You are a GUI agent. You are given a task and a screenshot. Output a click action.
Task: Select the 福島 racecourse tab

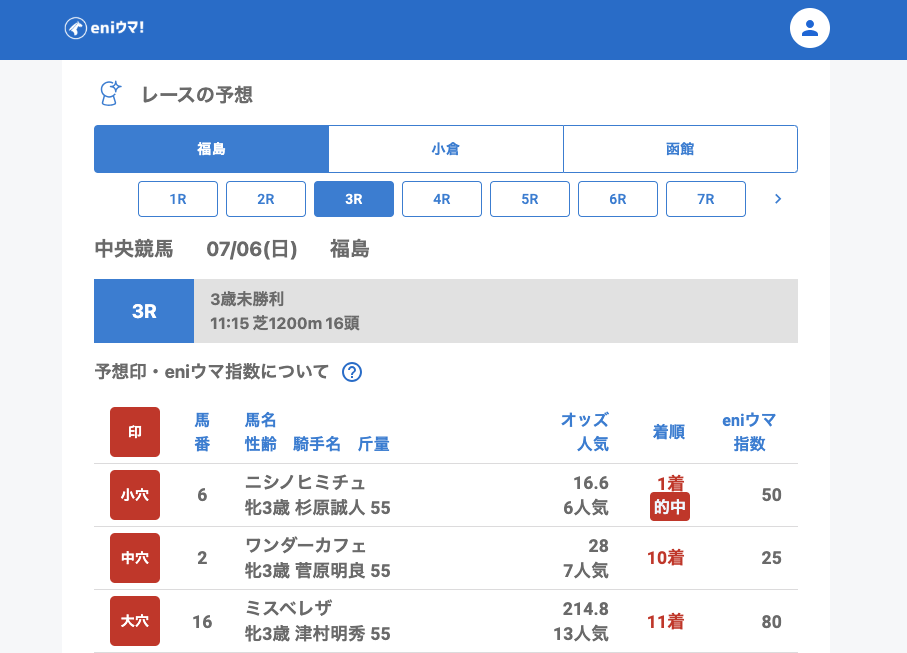tap(211, 149)
